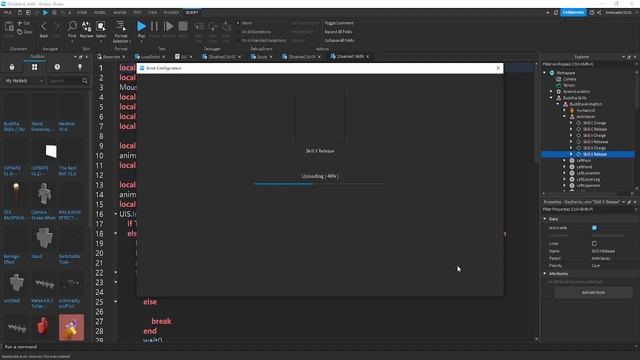Open the Creations lightbulb icon in the Toolbox

[80, 67]
